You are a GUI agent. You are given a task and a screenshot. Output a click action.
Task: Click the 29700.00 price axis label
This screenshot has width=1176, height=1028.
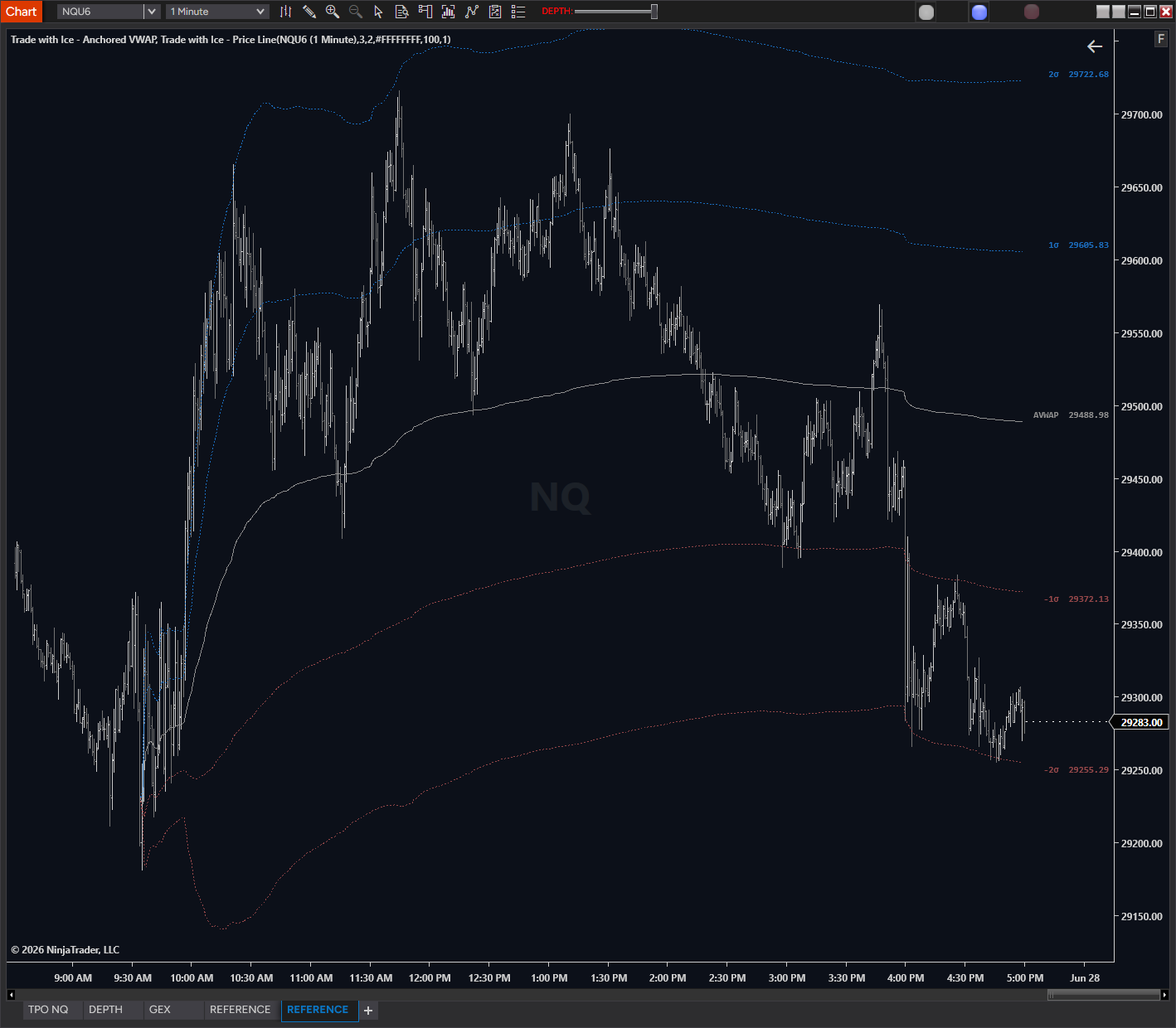click(1142, 115)
